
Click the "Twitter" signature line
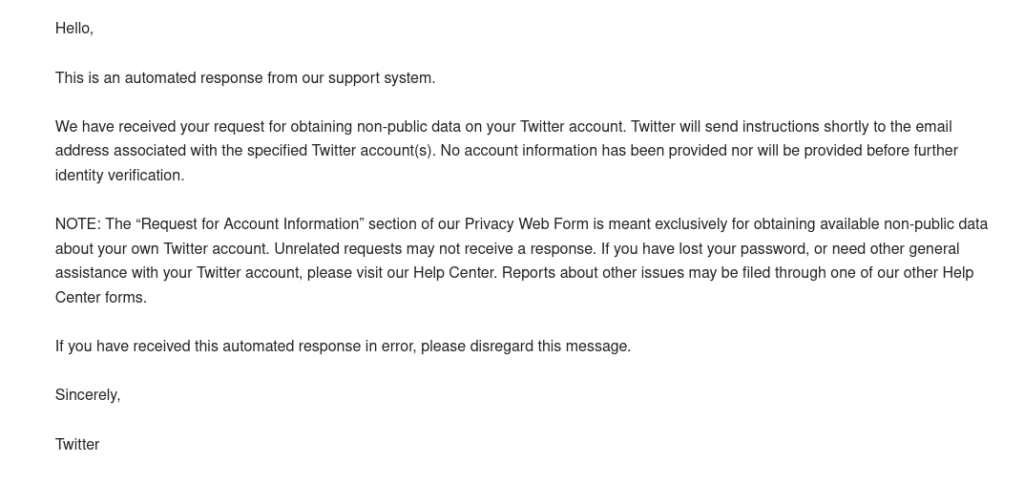pyautogui.click(x=77, y=444)
